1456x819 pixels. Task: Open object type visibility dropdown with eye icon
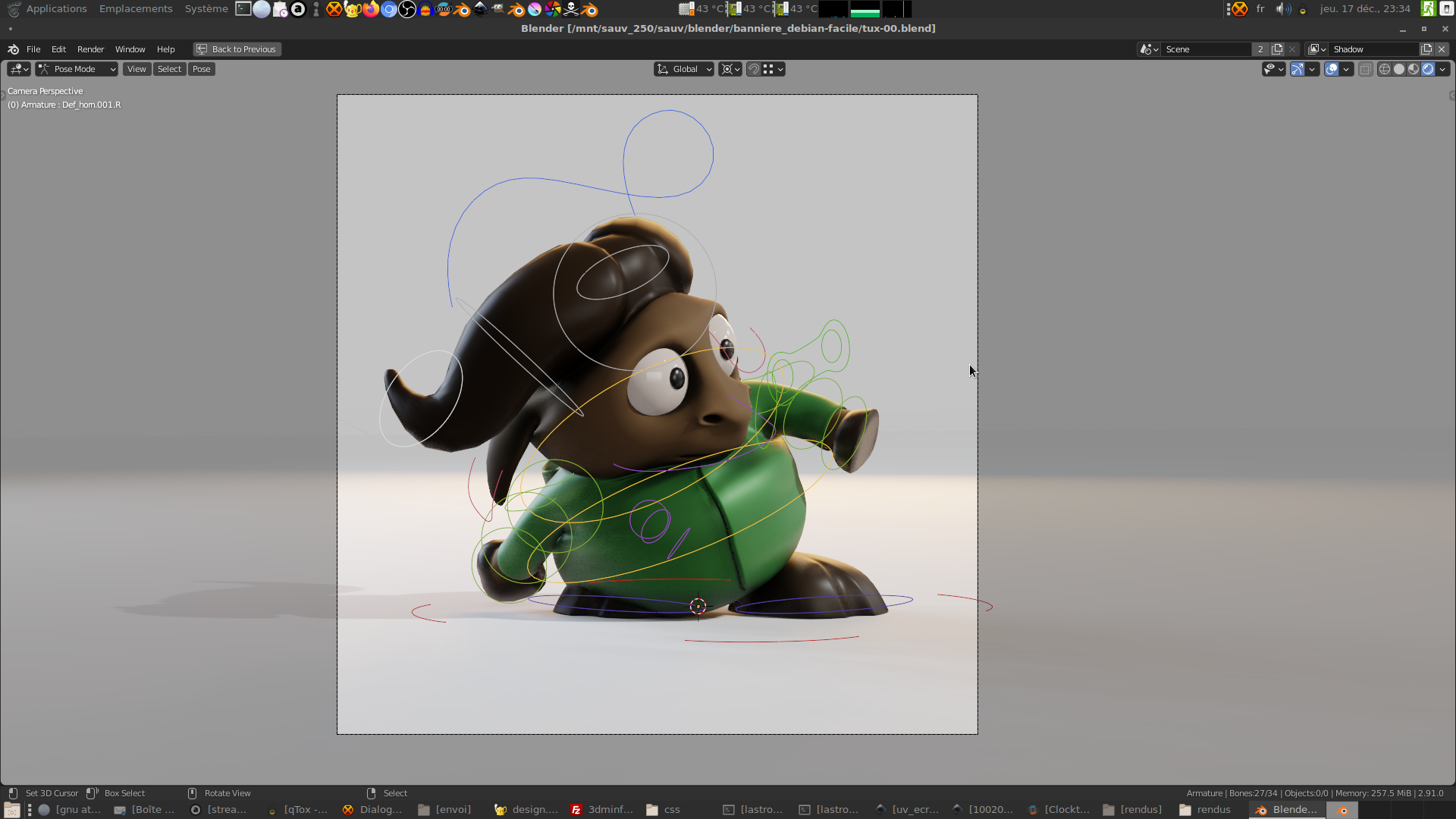tap(1273, 69)
